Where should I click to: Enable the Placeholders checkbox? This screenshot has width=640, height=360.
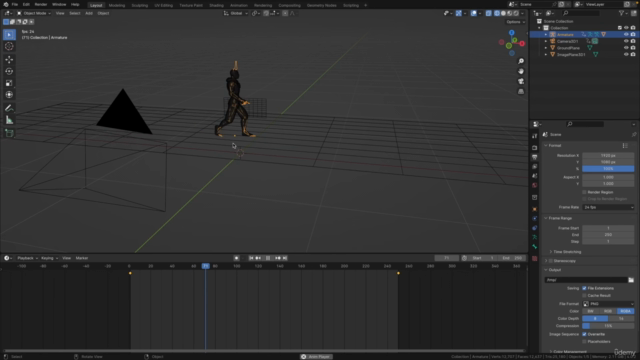(584, 342)
